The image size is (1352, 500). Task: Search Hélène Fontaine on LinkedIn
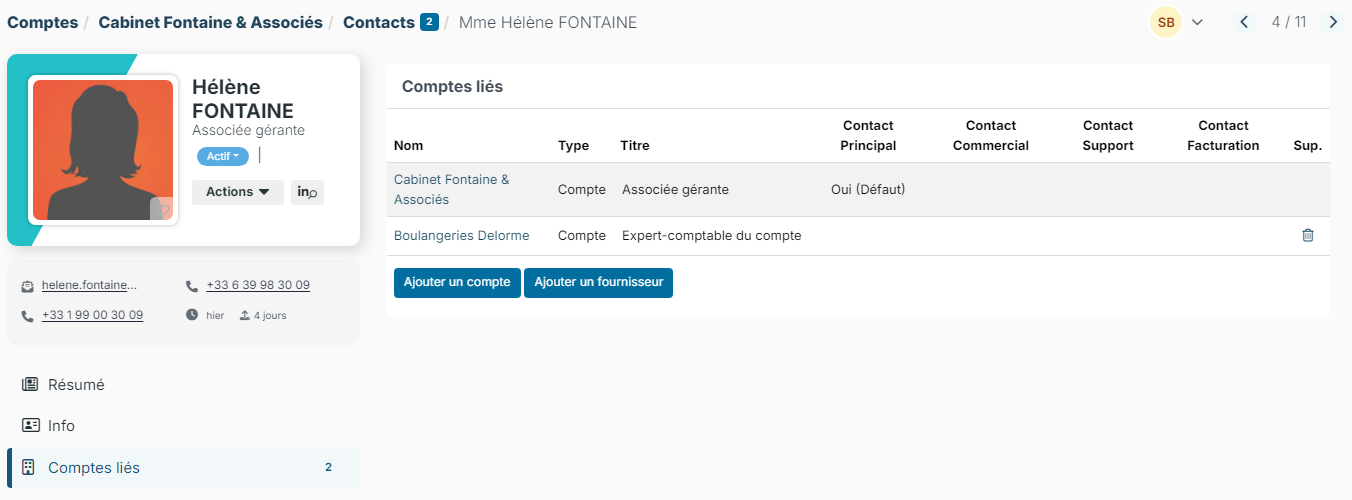[307, 192]
